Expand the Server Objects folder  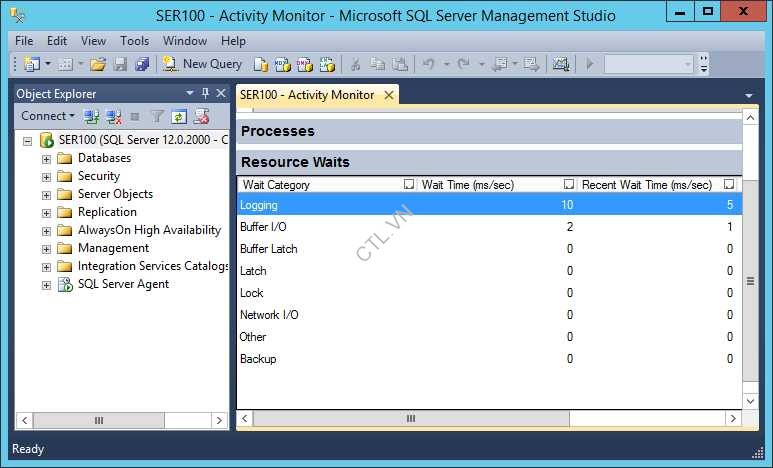point(46,195)
